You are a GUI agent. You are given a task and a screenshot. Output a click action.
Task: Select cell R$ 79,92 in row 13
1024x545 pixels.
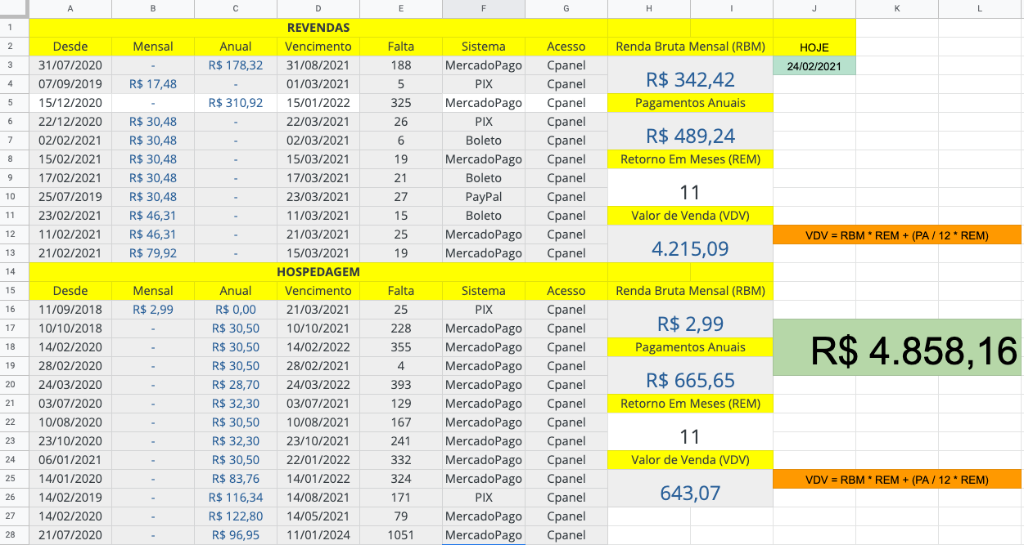coord(153,253)
